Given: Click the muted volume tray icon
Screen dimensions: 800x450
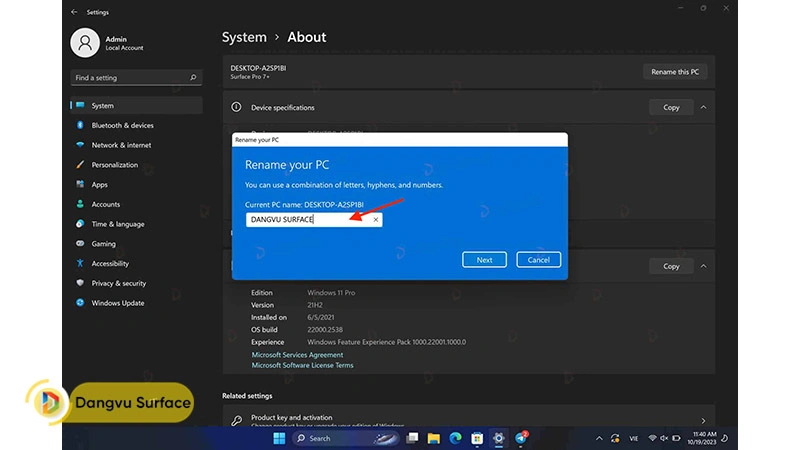Looking at the screenshot, I should point(664,438).
